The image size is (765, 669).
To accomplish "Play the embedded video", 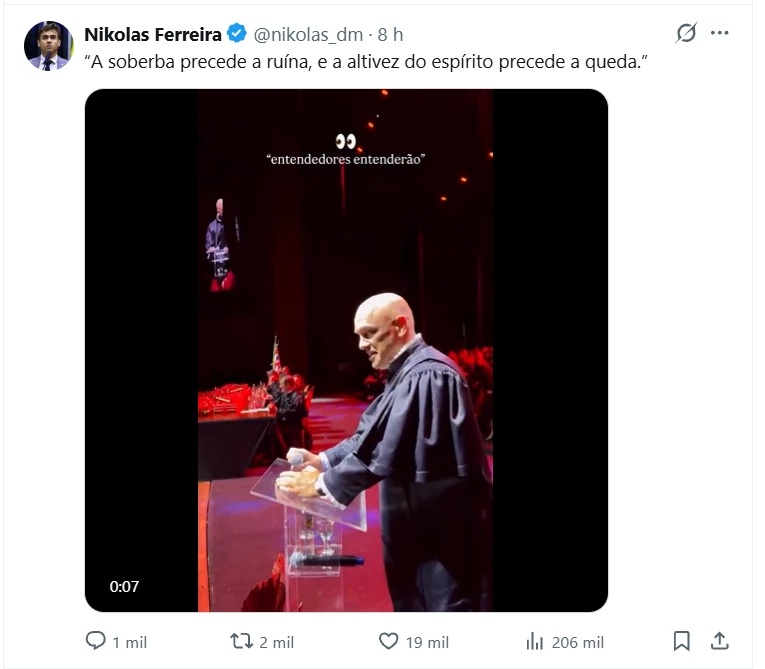I will pyautogui.click(x=346, y=350).
